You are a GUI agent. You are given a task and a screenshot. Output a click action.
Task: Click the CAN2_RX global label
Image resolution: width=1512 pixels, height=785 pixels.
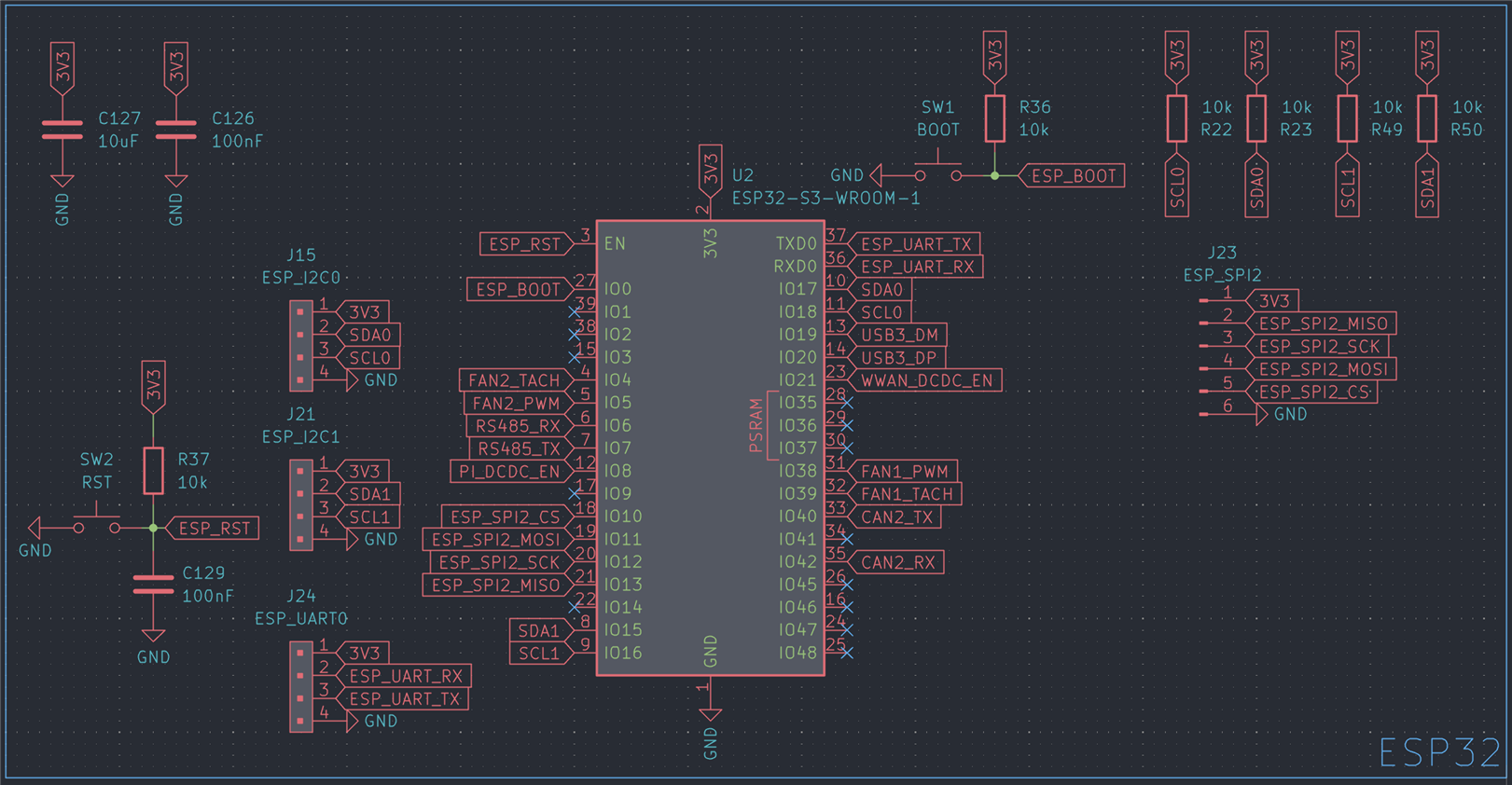(896, 562)
